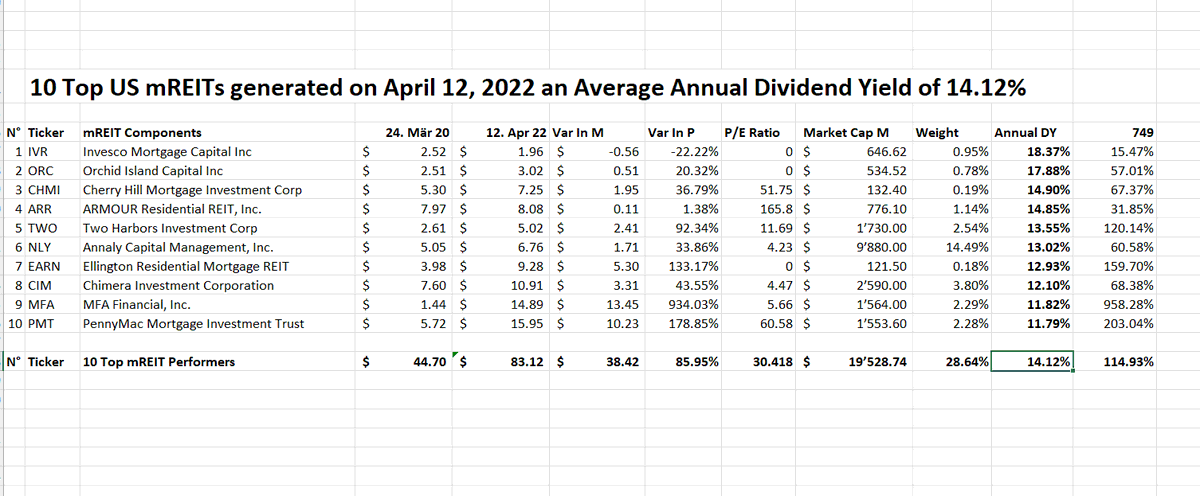Select MFA last-column value 958.28%
The image size is (1200, 496).
[1130, 304]
